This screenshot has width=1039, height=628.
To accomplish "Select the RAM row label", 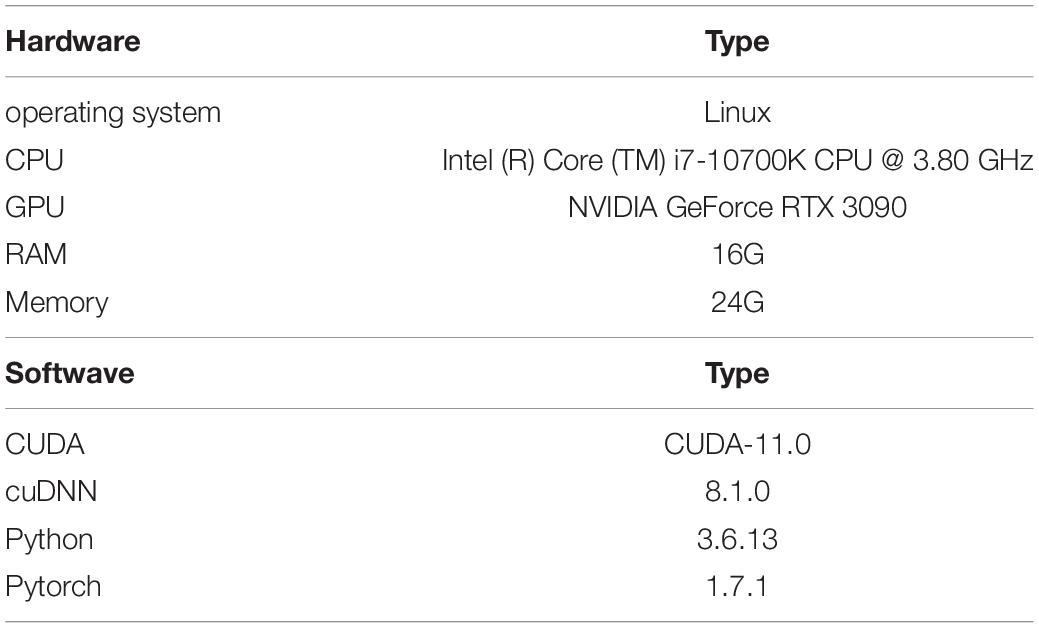I will (x=36, y=254).
